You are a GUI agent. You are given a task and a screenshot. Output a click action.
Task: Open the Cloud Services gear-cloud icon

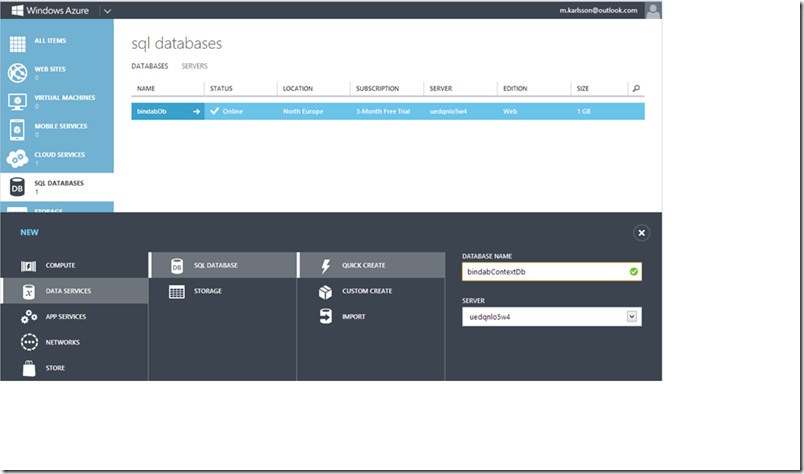(17, 159)
